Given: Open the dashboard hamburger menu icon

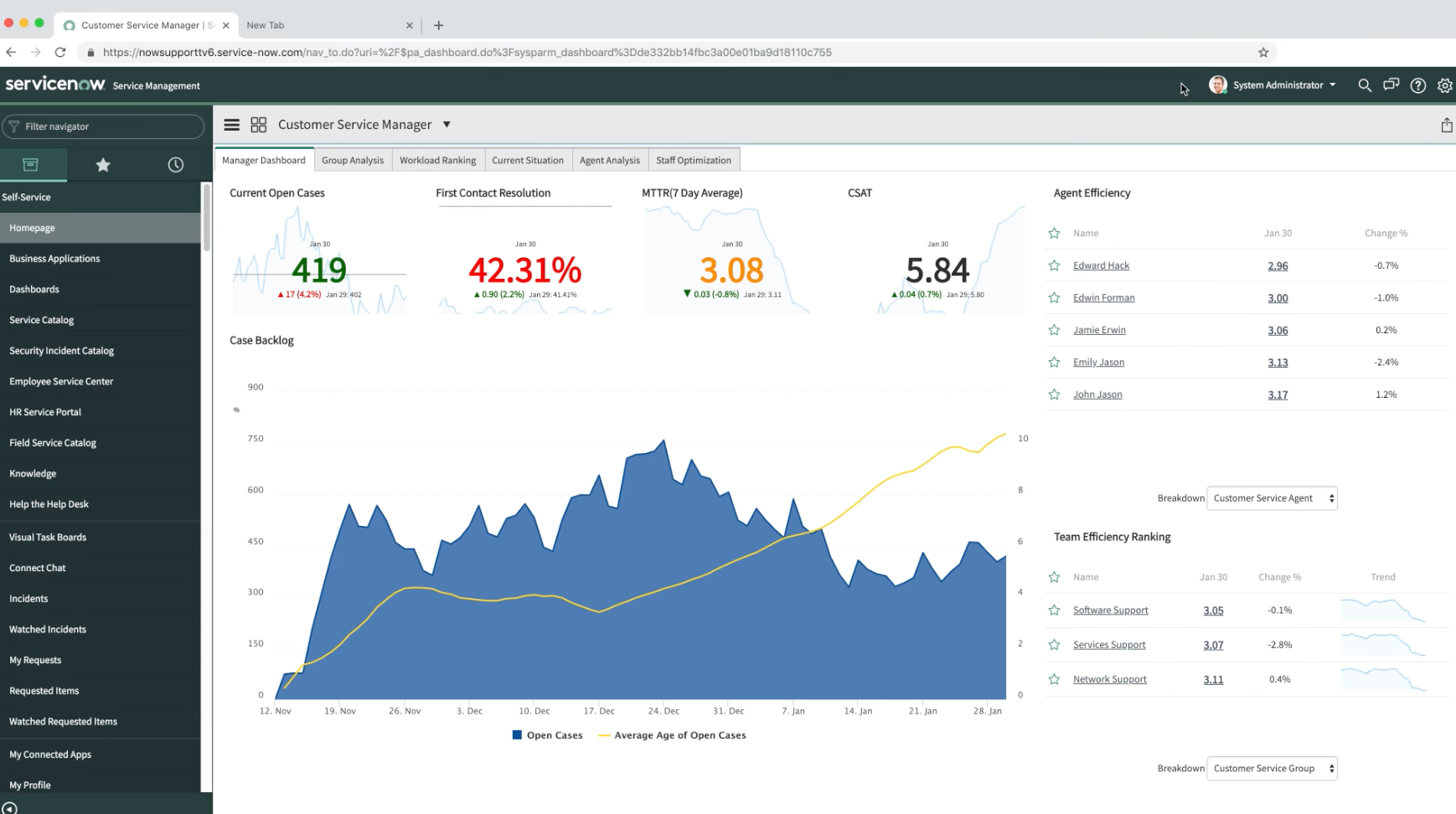Looking at the screenshot, I should pyautogui.click(x=232, y=125).
